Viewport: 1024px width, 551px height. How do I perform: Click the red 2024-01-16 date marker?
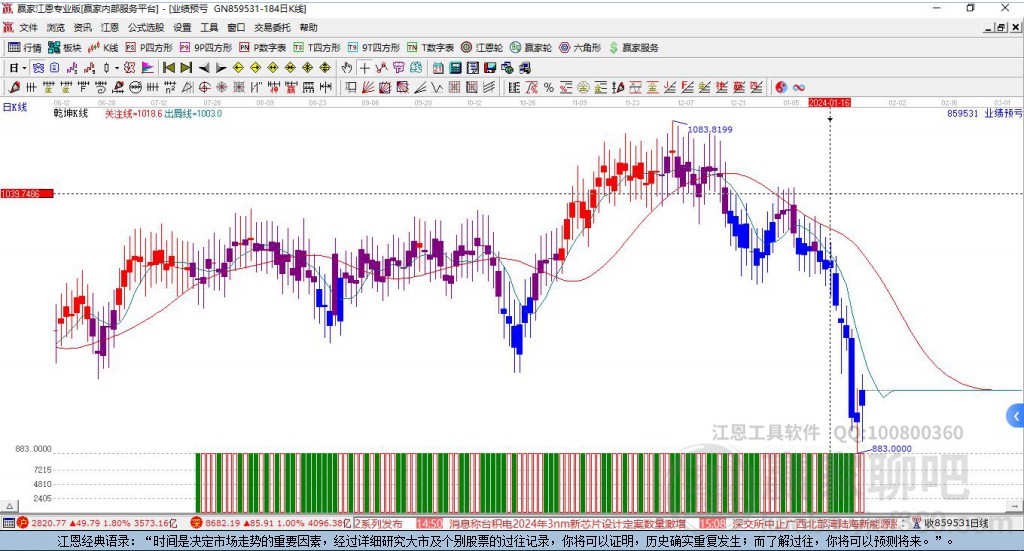pos(829,102)
